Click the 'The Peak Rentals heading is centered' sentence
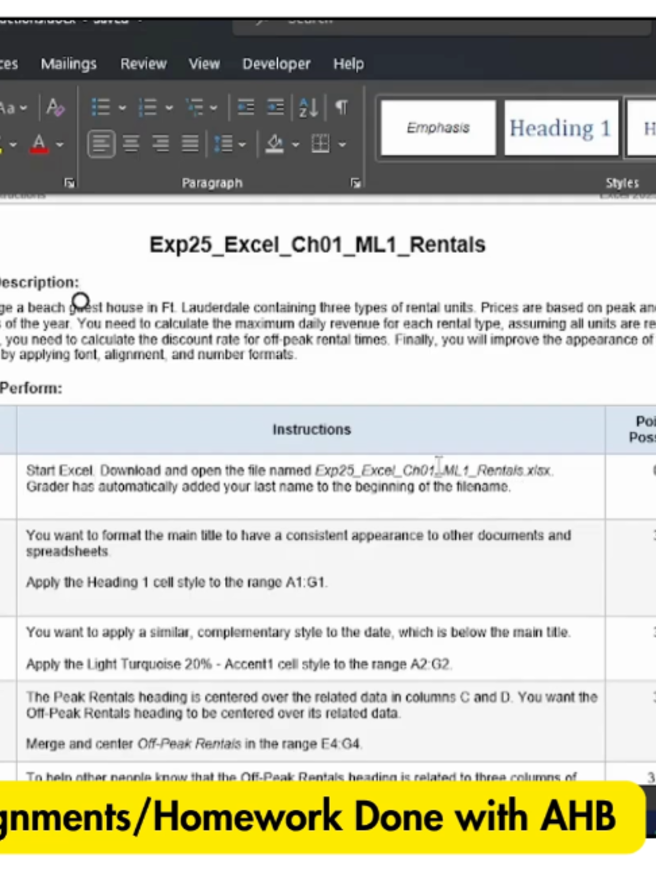 pos(312,705)
